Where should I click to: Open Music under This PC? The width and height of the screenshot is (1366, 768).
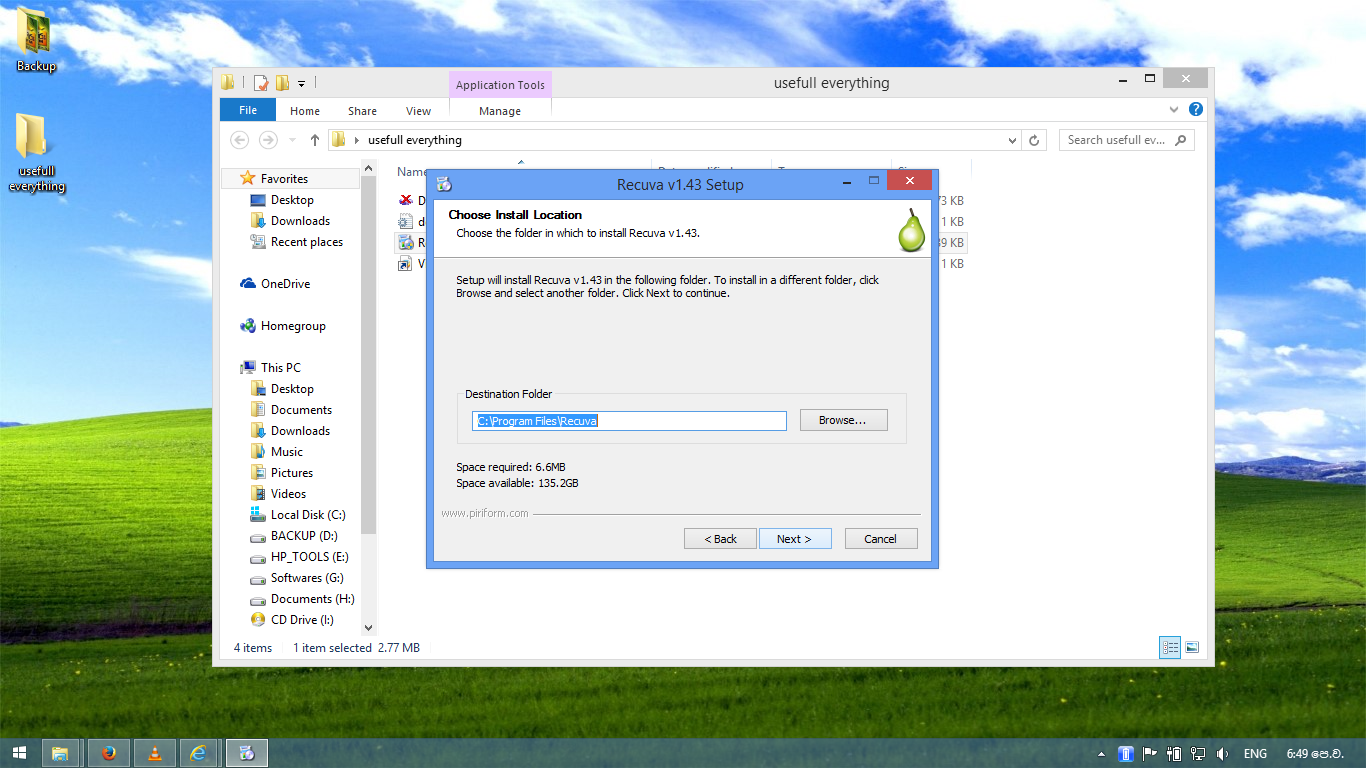286,452
